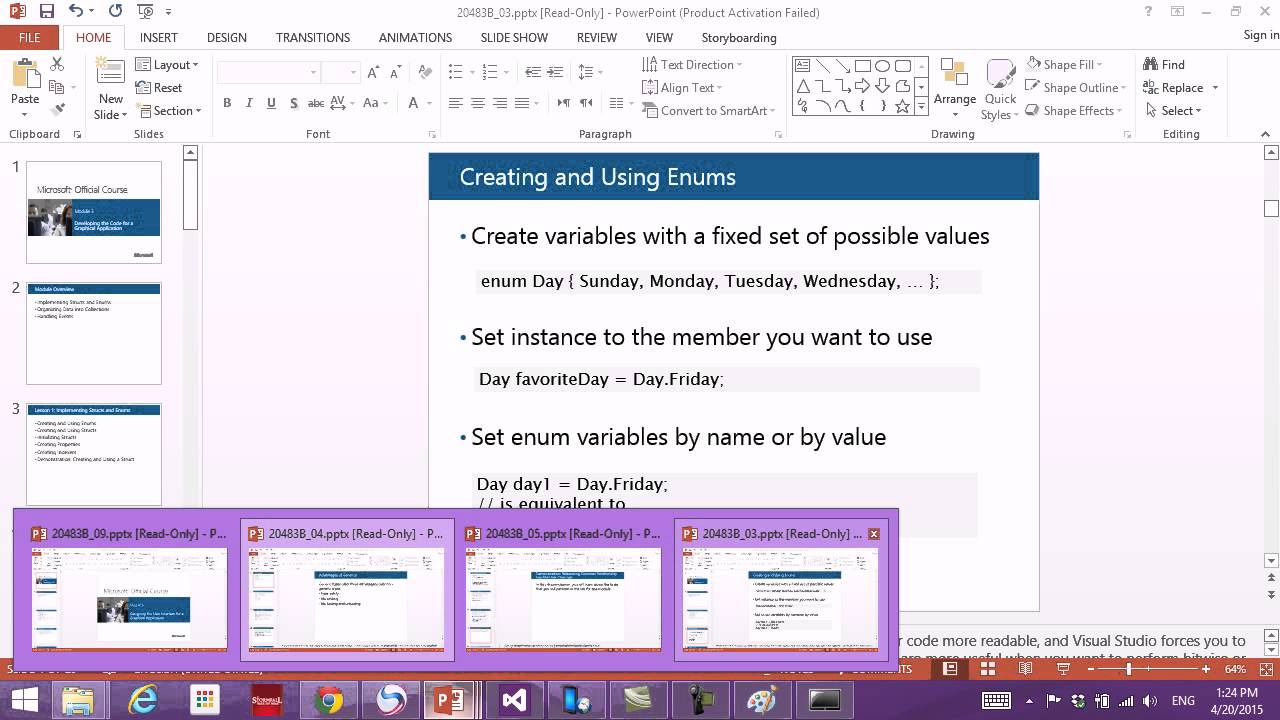Image resolution: width=1280 pixels, height=720 pixels.
Task: Toggle Underline formatting
Action: click(x=271, y=103)
